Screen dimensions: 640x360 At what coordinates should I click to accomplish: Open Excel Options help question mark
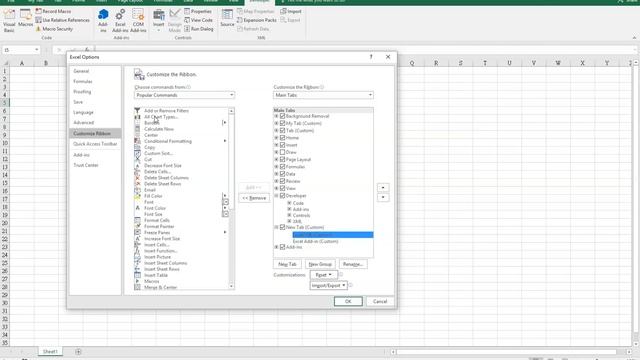[x=371, y=57]
